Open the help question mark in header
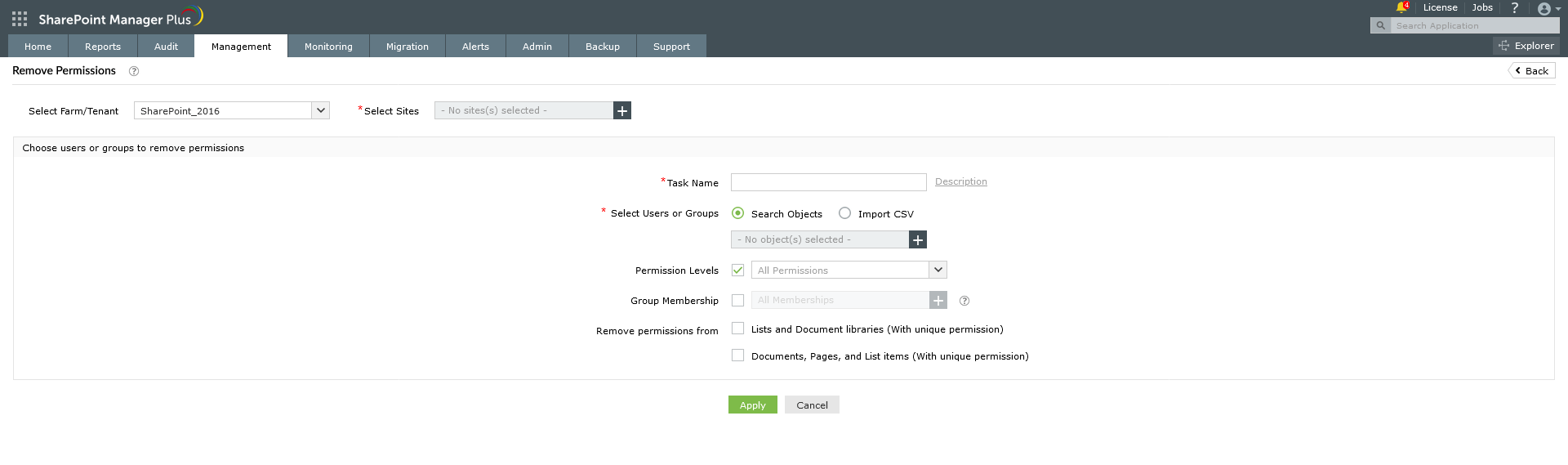This screenshot has width=1568, height=465. (x=1514, y=7)
